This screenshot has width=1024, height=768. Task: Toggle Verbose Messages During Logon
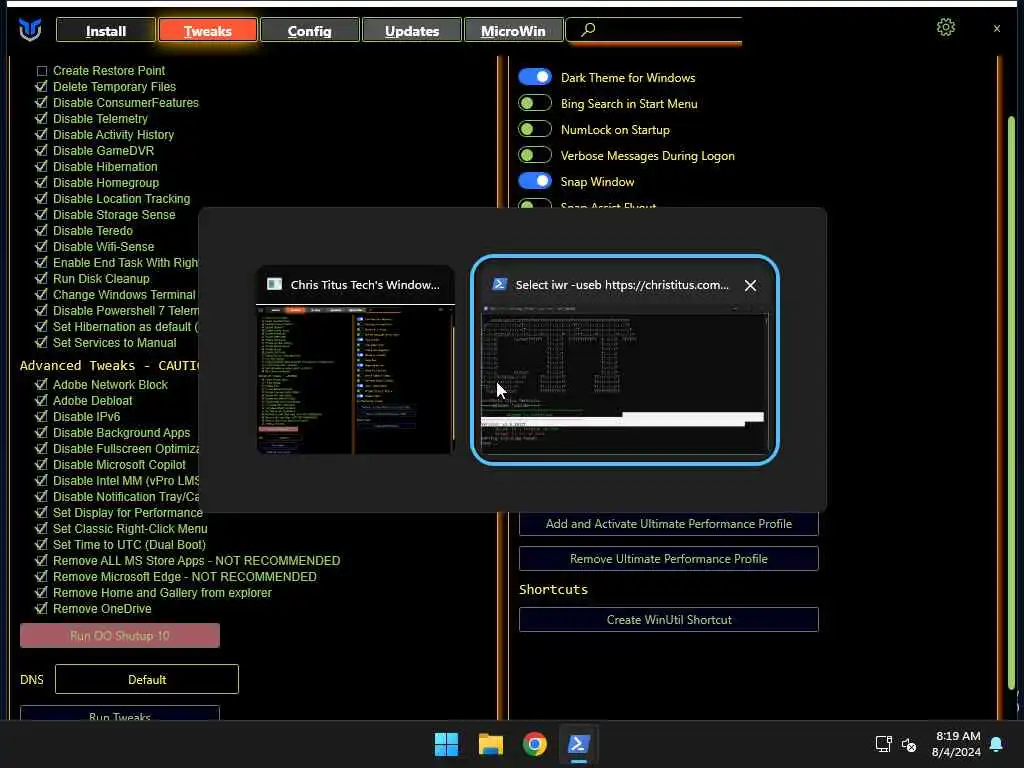535,155
